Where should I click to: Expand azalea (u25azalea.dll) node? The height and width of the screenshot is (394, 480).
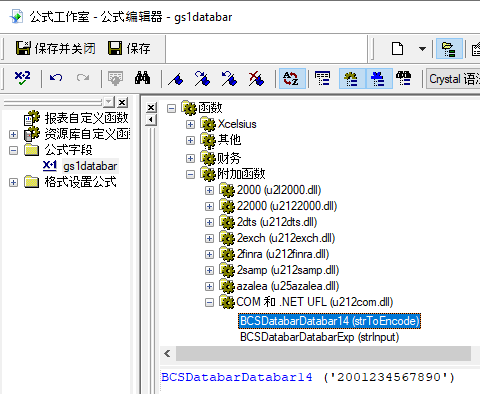point(209,286)
